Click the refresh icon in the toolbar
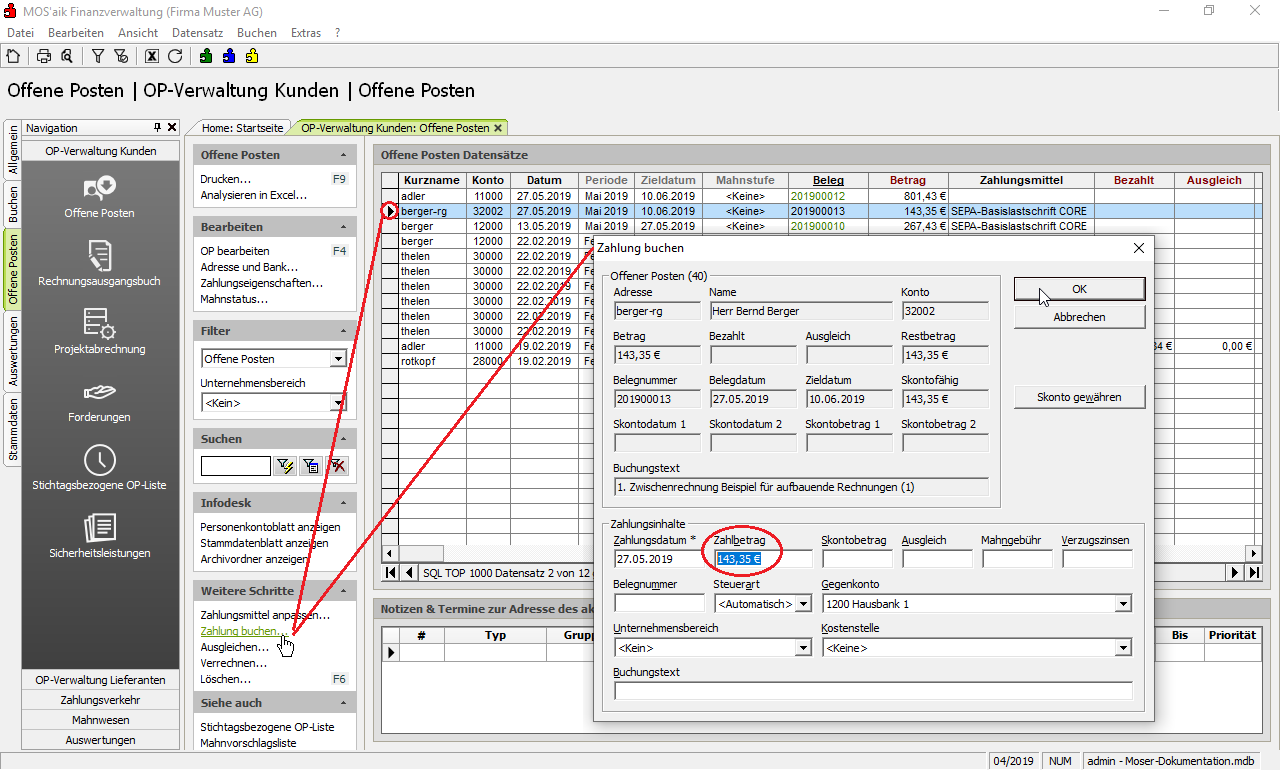The image size is (1280, 770). pos(175,56)
